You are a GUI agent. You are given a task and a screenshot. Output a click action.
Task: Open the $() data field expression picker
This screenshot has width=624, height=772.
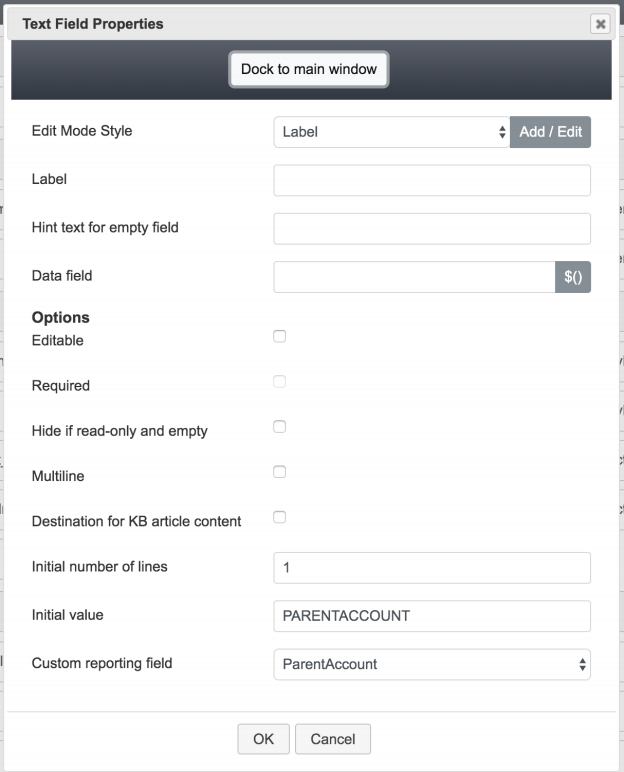(x=573, y=277)
